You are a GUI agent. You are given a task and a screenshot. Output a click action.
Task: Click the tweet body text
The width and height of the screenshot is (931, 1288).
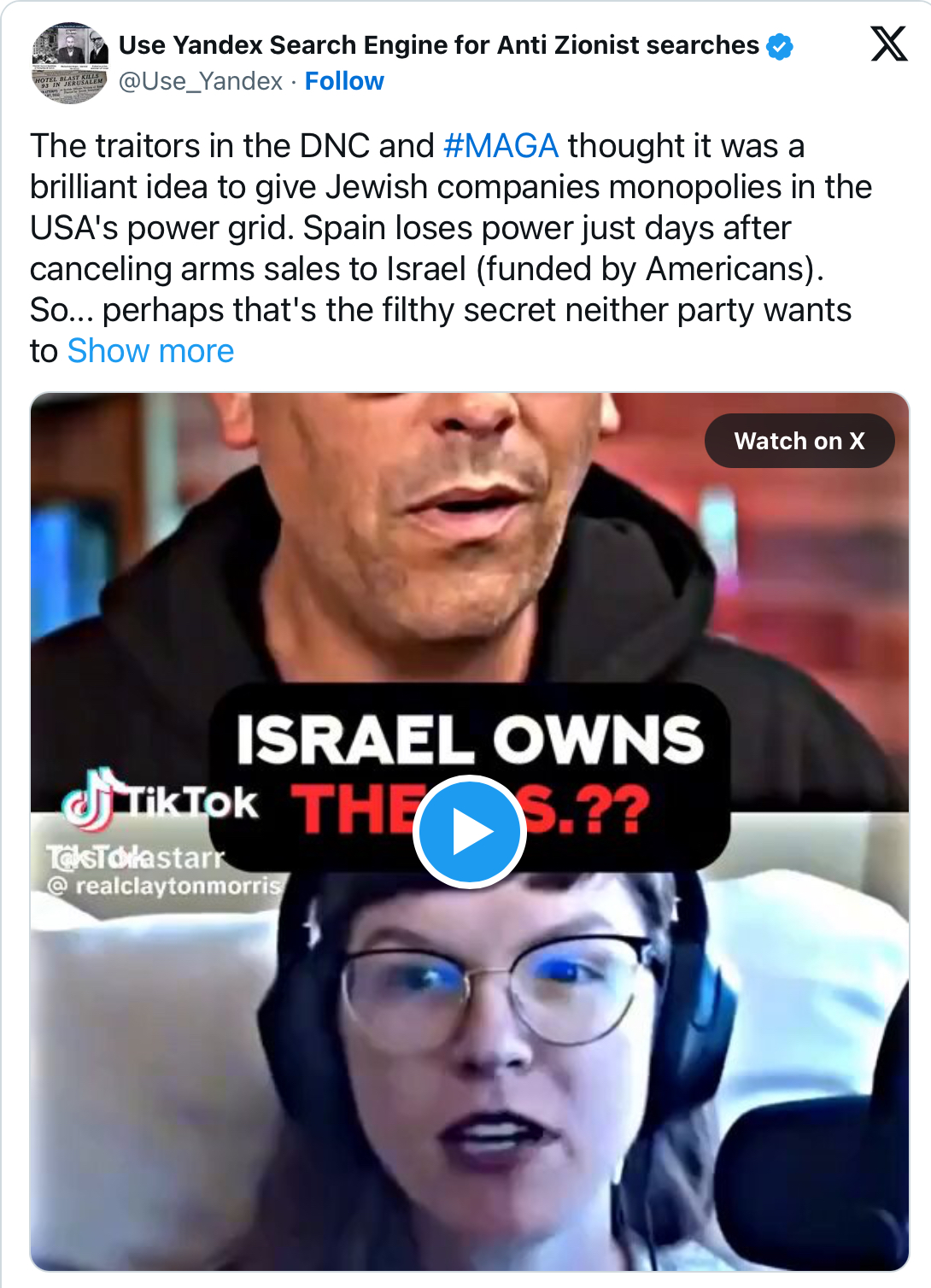451,249
